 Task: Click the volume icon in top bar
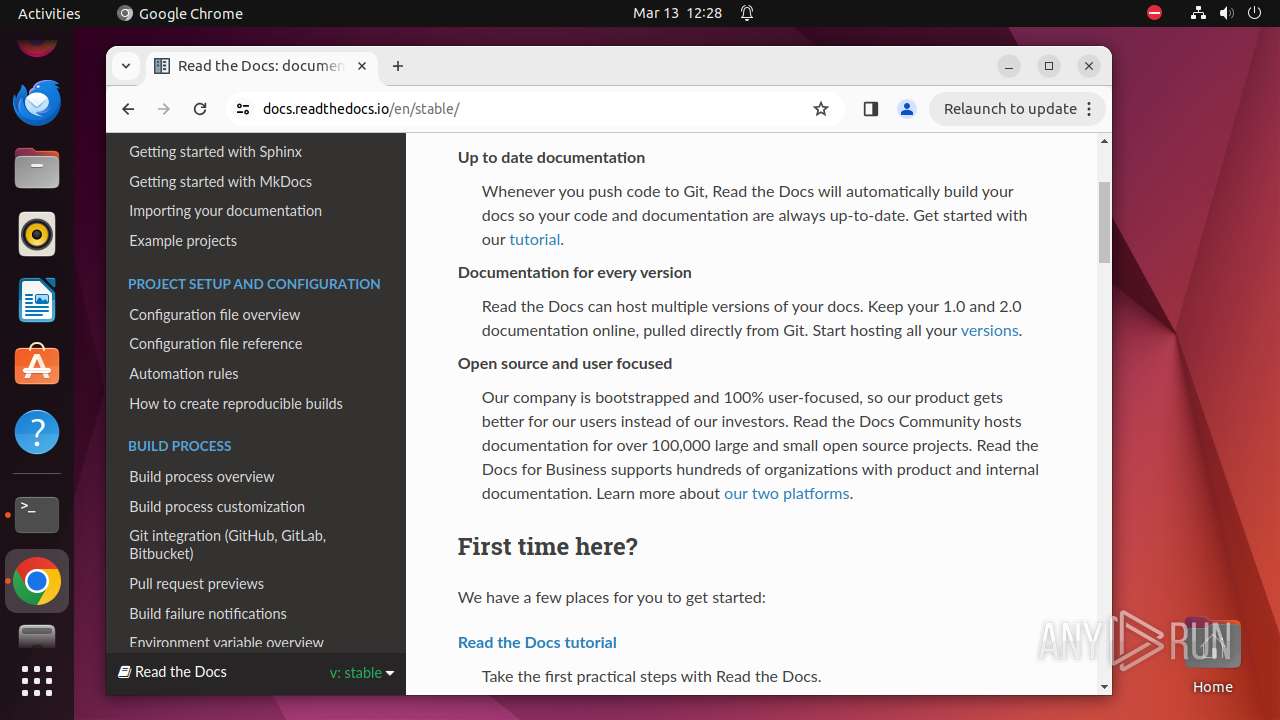pos(1225,13)
